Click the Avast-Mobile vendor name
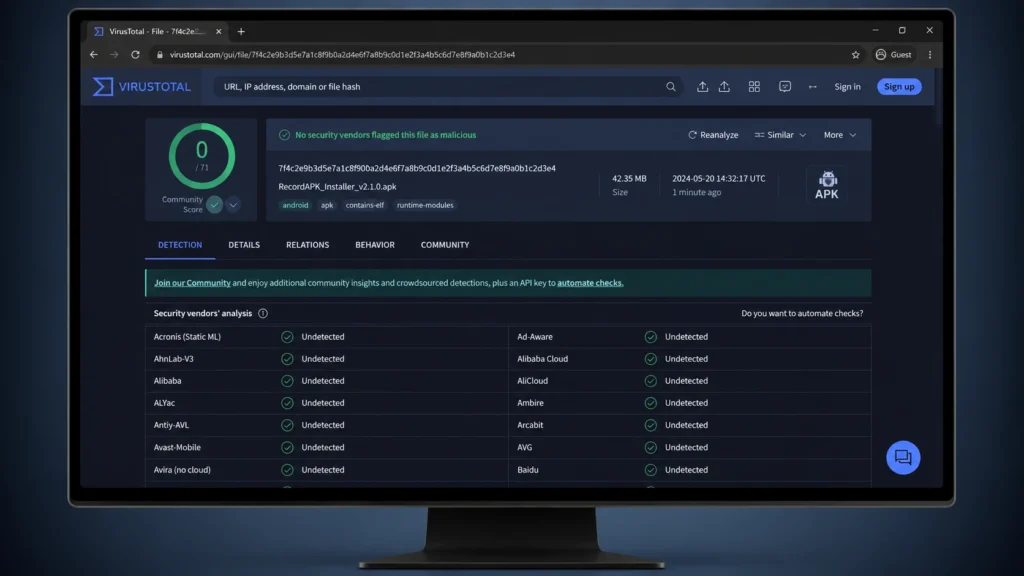Screen dimensions: 1024x576 [x=177, y=447]
